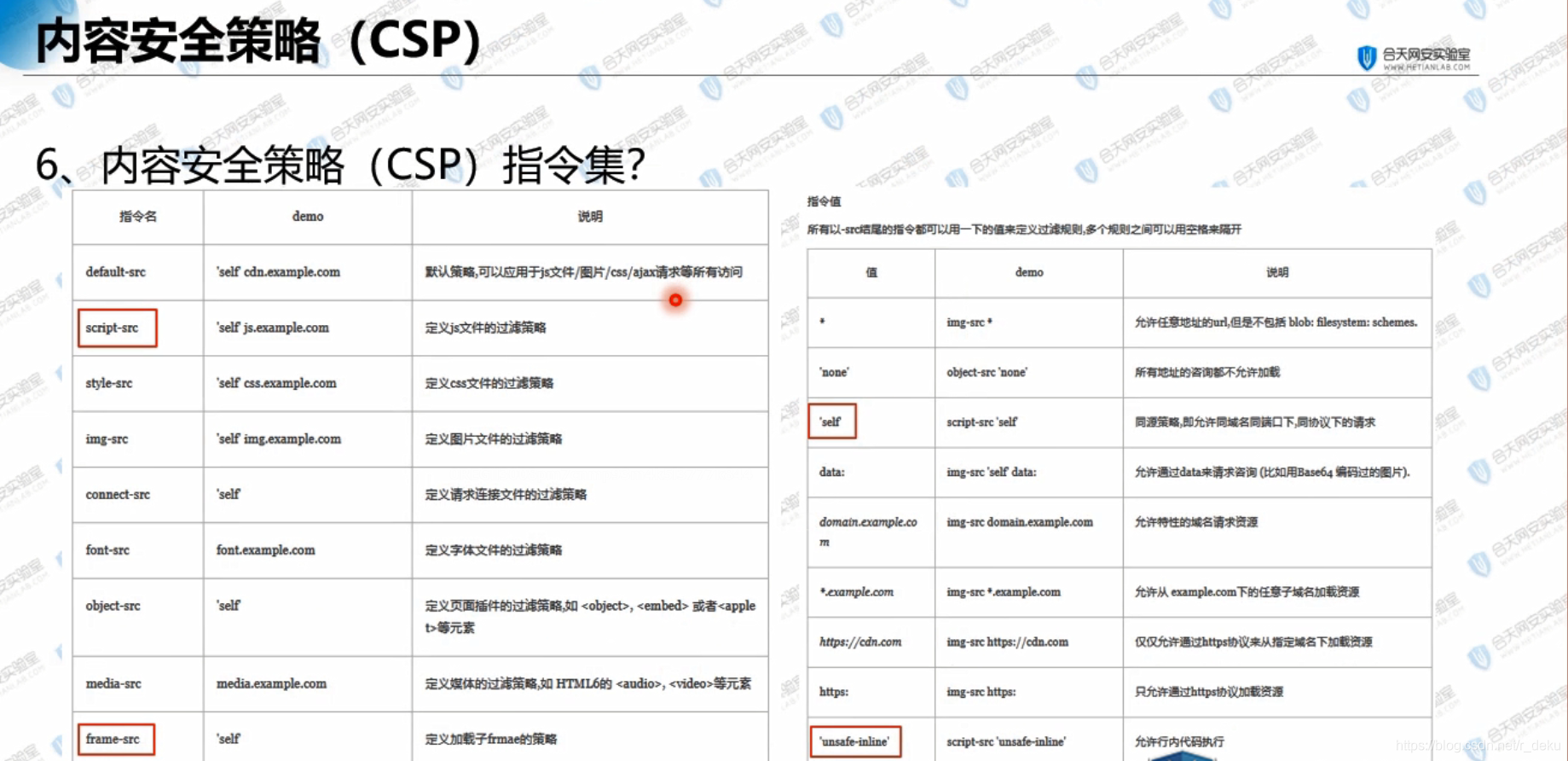This screenshot has width=1568, height=761.
Task: Click the description 定义图片文件的过滤策略
Action: pos(494,439)
